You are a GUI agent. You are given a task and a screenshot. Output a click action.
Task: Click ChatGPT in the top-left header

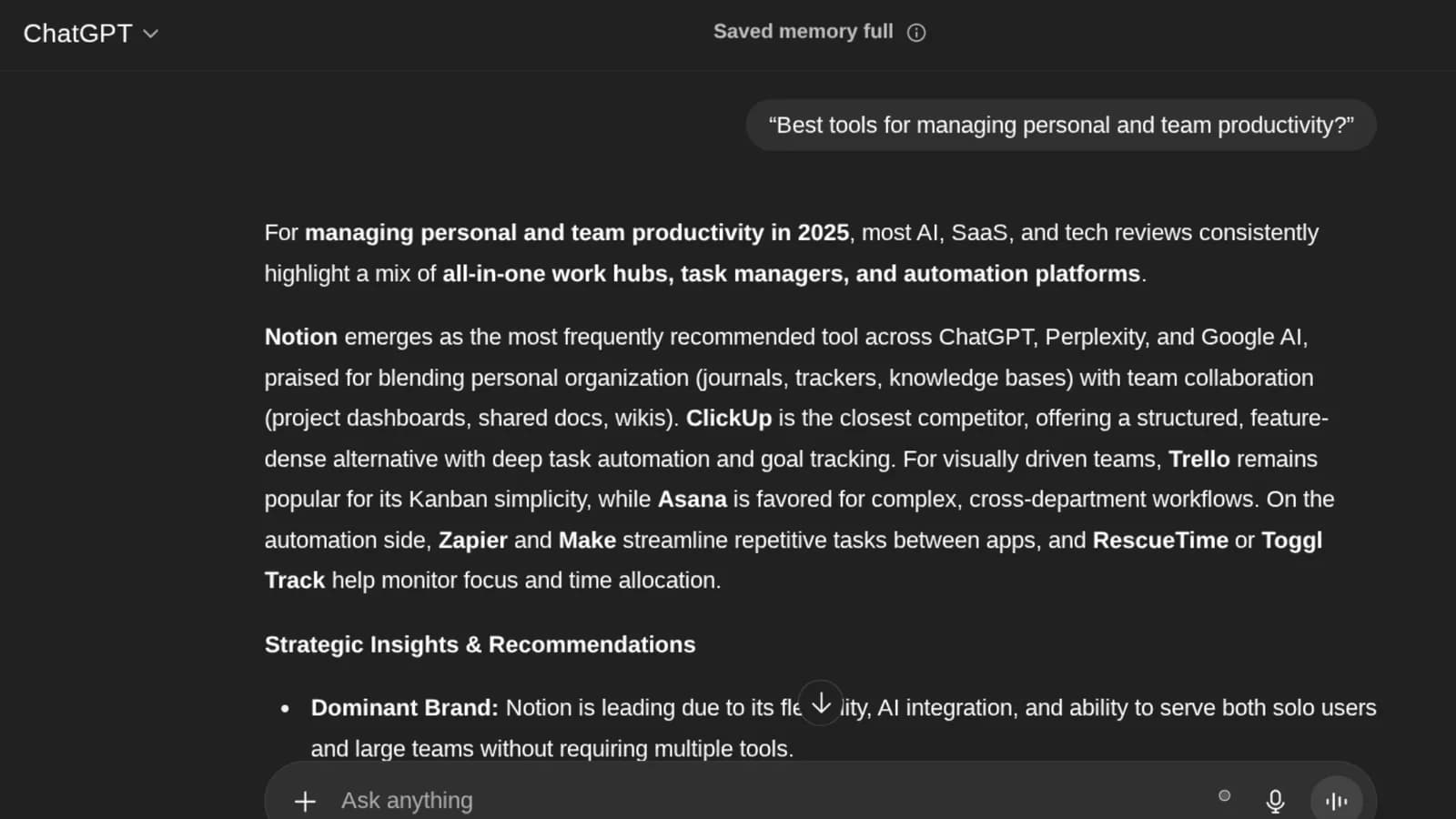point(77,33)
